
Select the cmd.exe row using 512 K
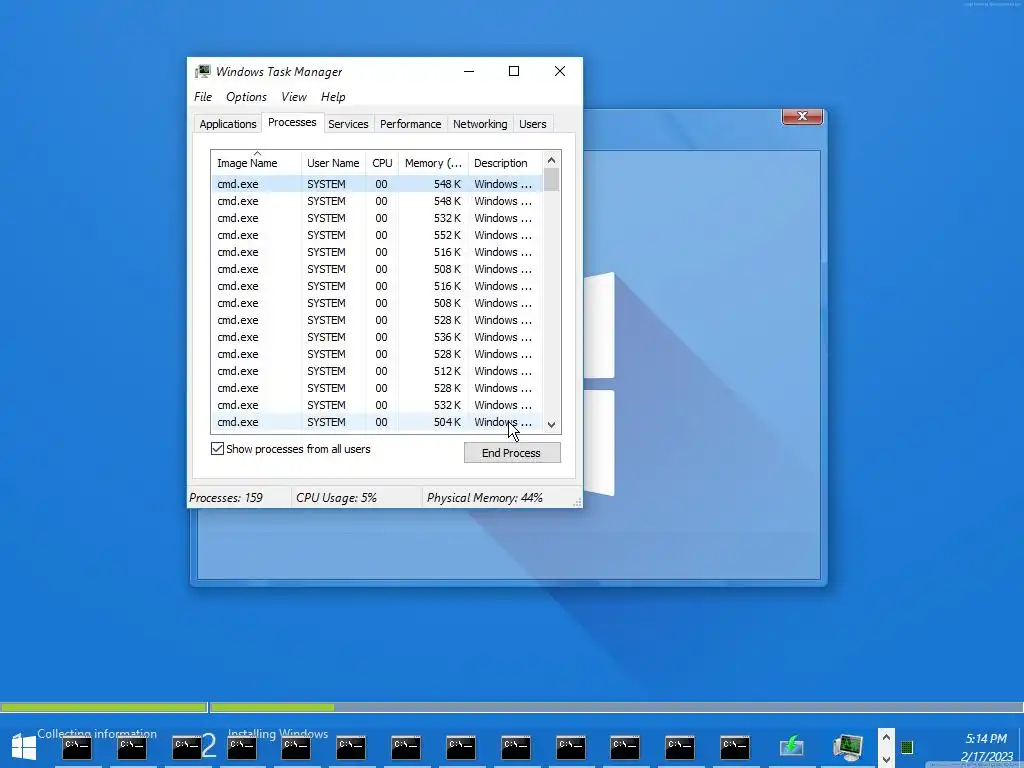(377, 371)
